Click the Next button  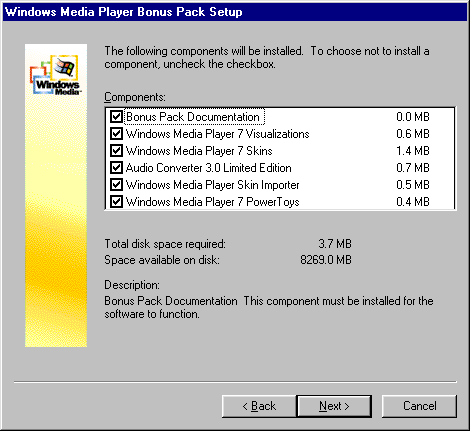(334, 406)
